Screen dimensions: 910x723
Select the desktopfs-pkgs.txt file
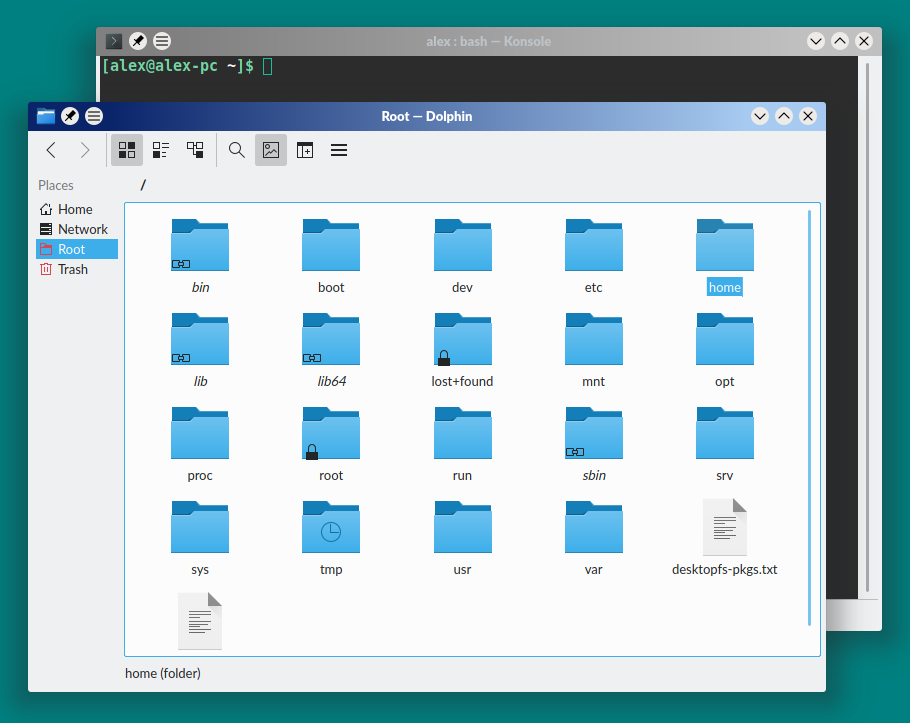tap(725, 527)
